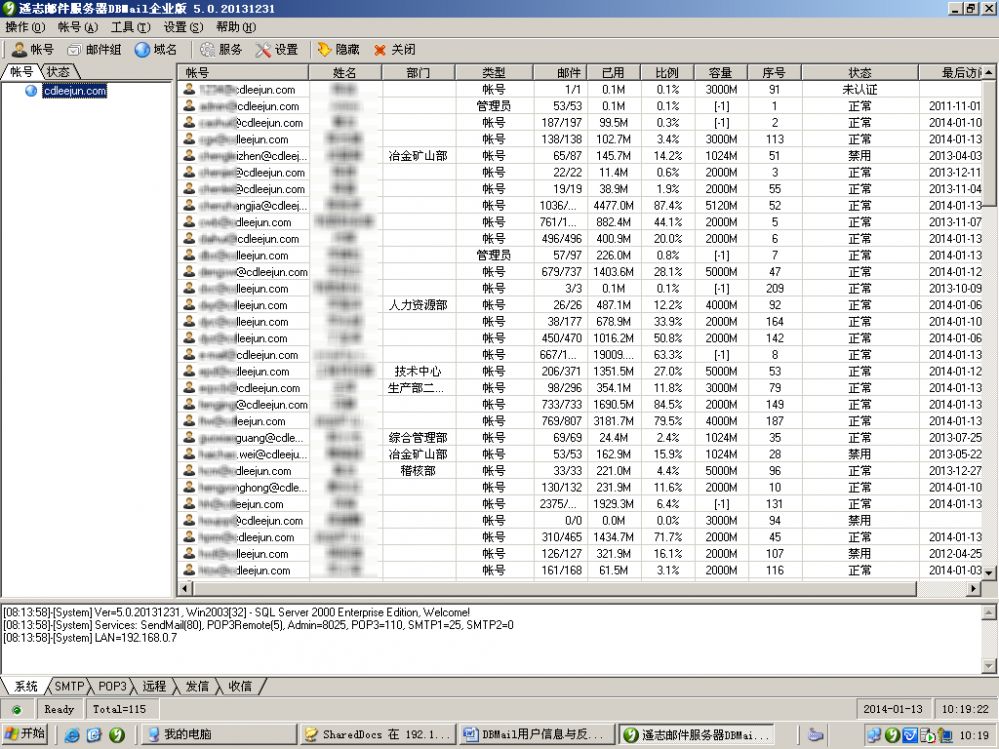Screen dimensions: 999x749
Task: Click the green shield tray icon
Action: [893, 735]
